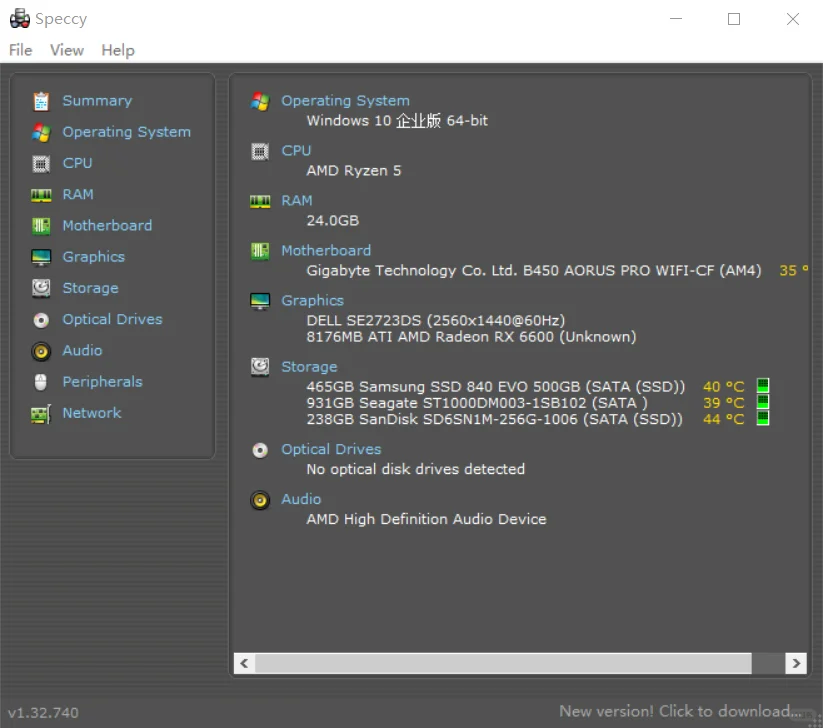Click CPU heading link in summary
823x728 pixels.
[296, 151]
